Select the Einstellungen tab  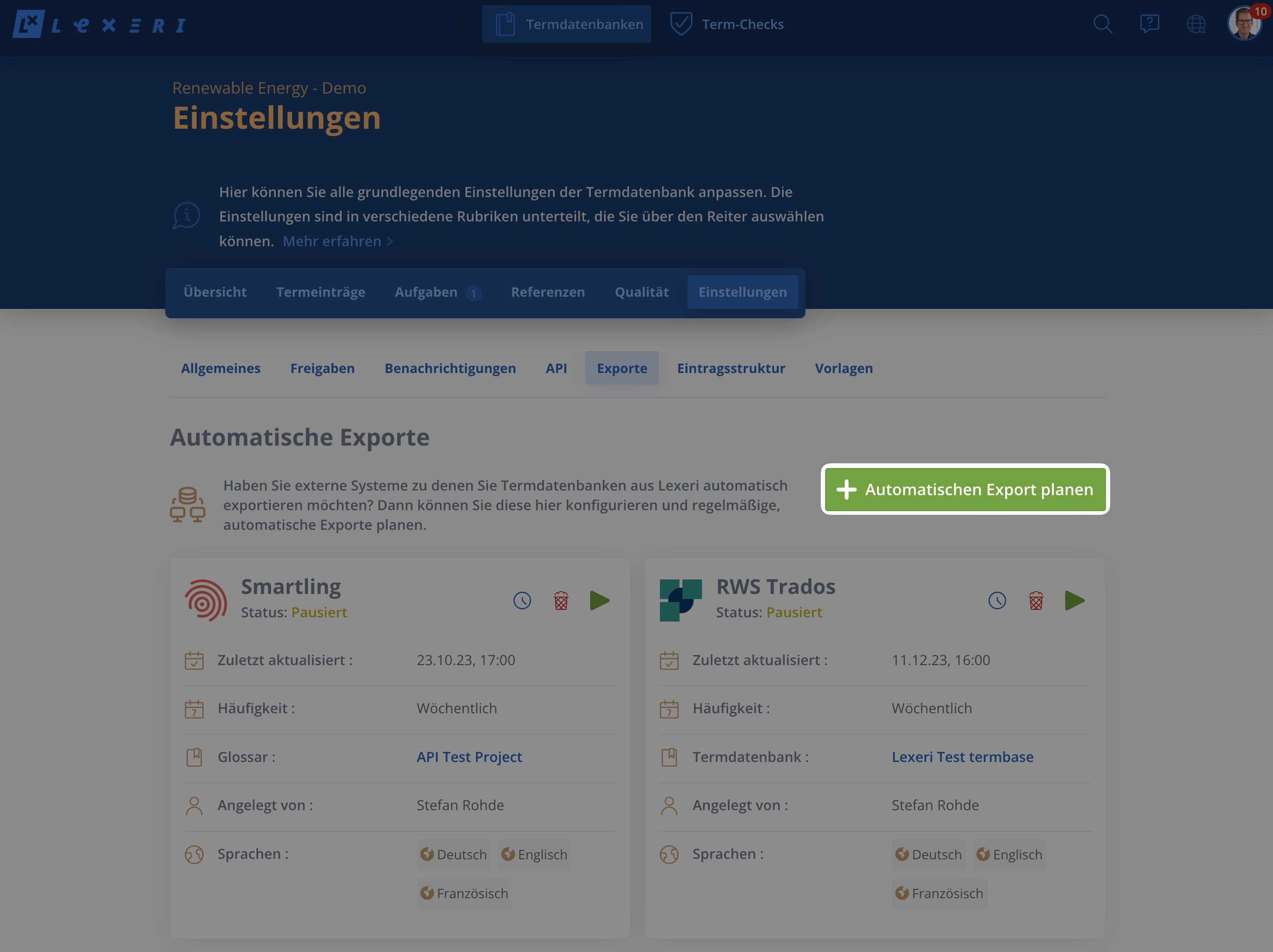click(742, 293)
